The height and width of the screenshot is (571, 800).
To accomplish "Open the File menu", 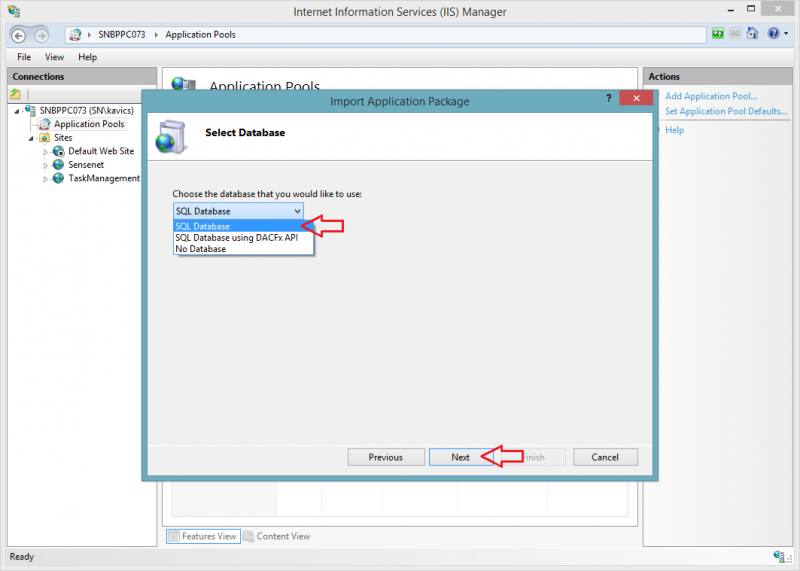I will 24,57.
